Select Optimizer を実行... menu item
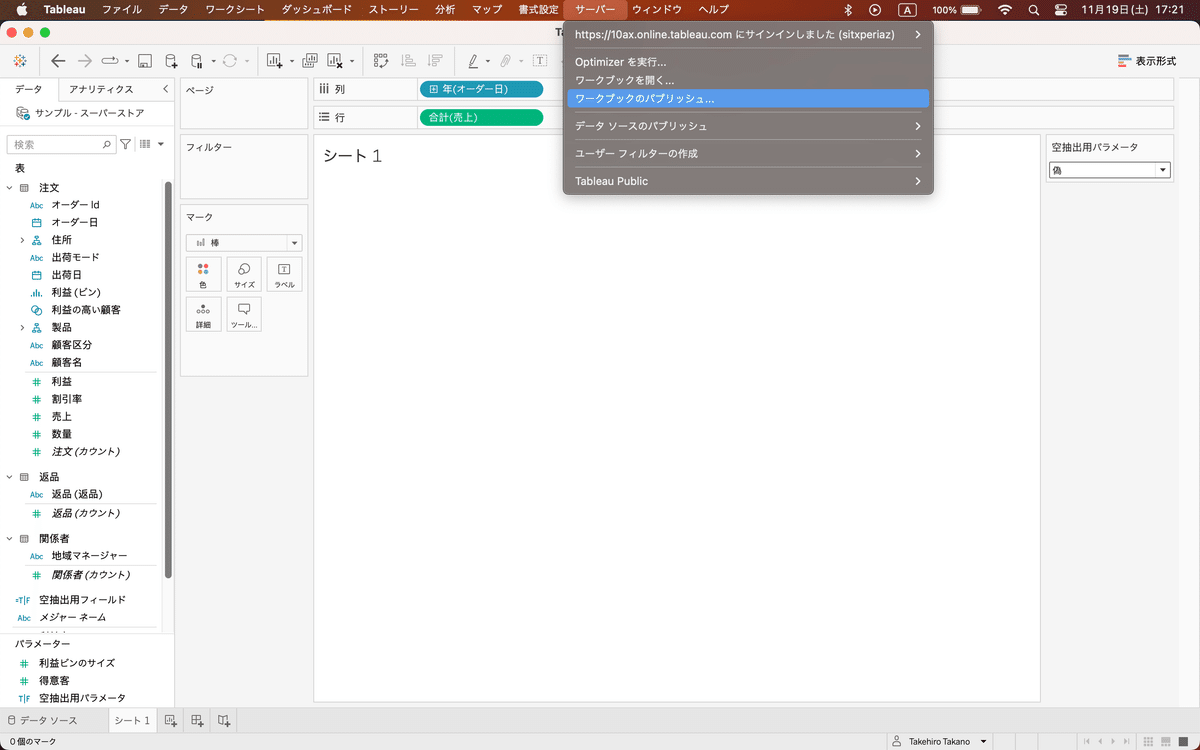 point(748,62)
